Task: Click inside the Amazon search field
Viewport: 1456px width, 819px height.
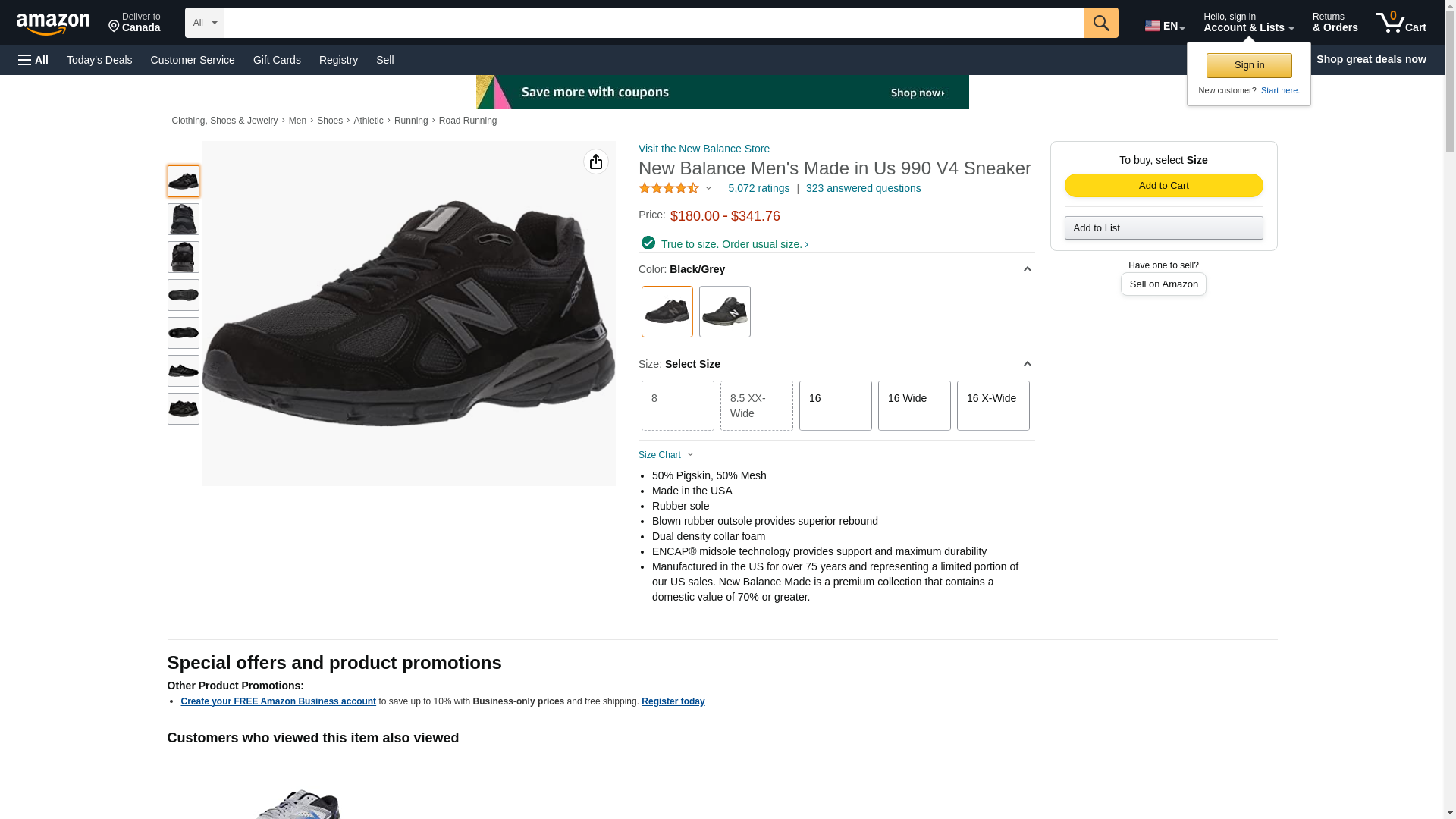Action: (654, 23)
